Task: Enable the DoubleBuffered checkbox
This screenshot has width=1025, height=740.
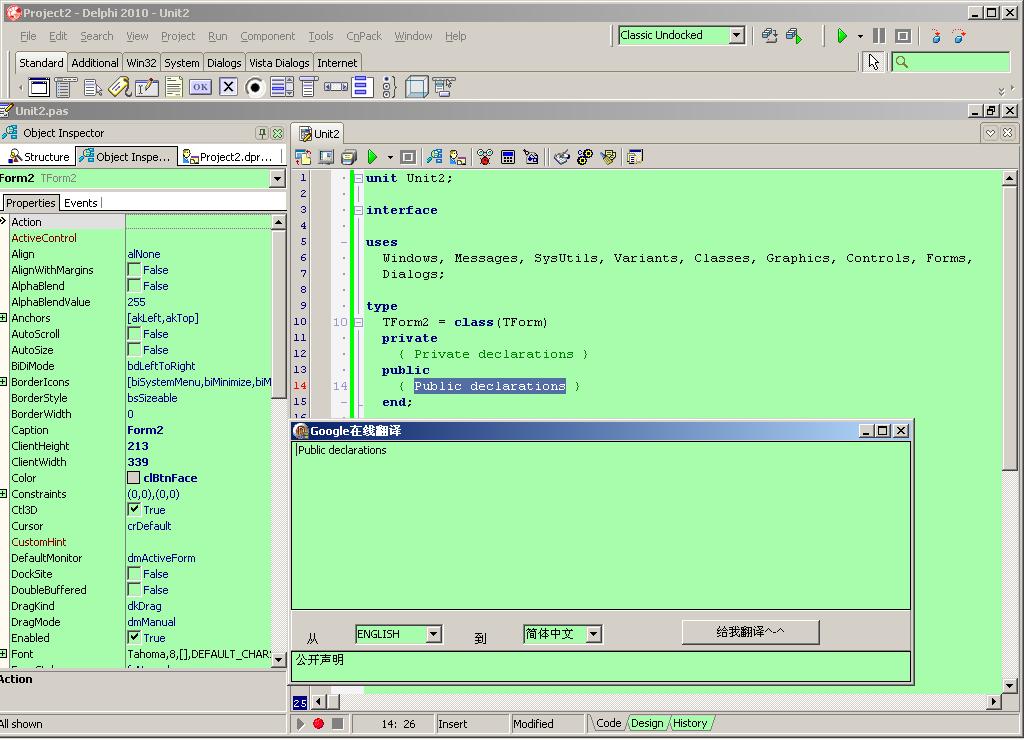Action: pyautogui.click(x=135, y=589)
